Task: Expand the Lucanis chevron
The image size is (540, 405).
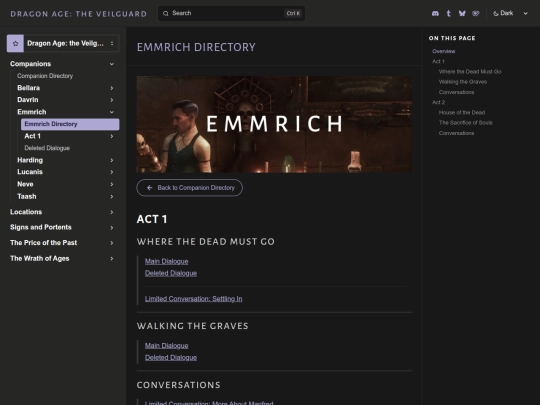Action: pos(112,172)
